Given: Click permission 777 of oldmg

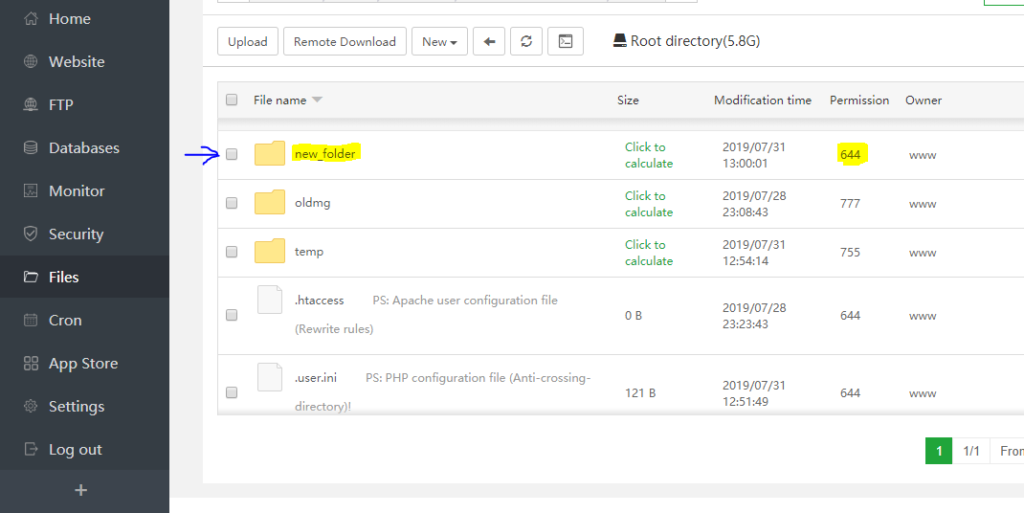Looking at the screenshot, I should coord(850,204).
